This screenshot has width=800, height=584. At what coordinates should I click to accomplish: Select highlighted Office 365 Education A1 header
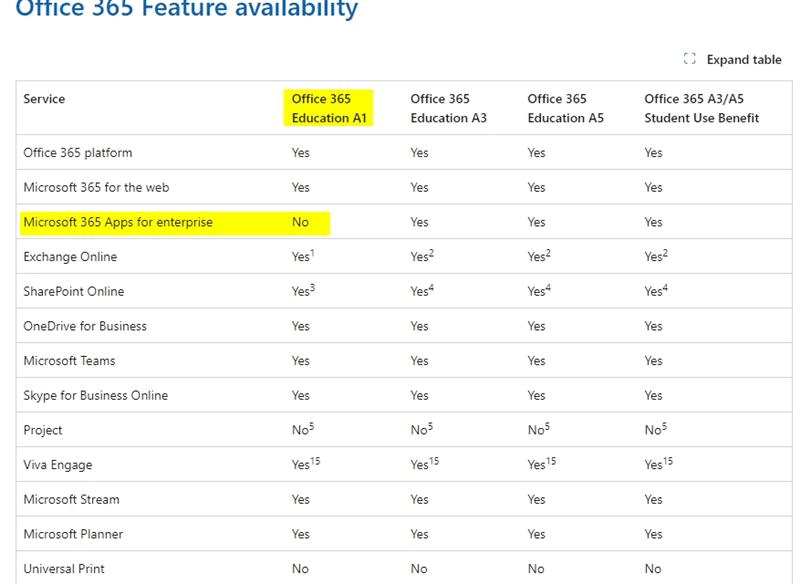pos(329,108)
